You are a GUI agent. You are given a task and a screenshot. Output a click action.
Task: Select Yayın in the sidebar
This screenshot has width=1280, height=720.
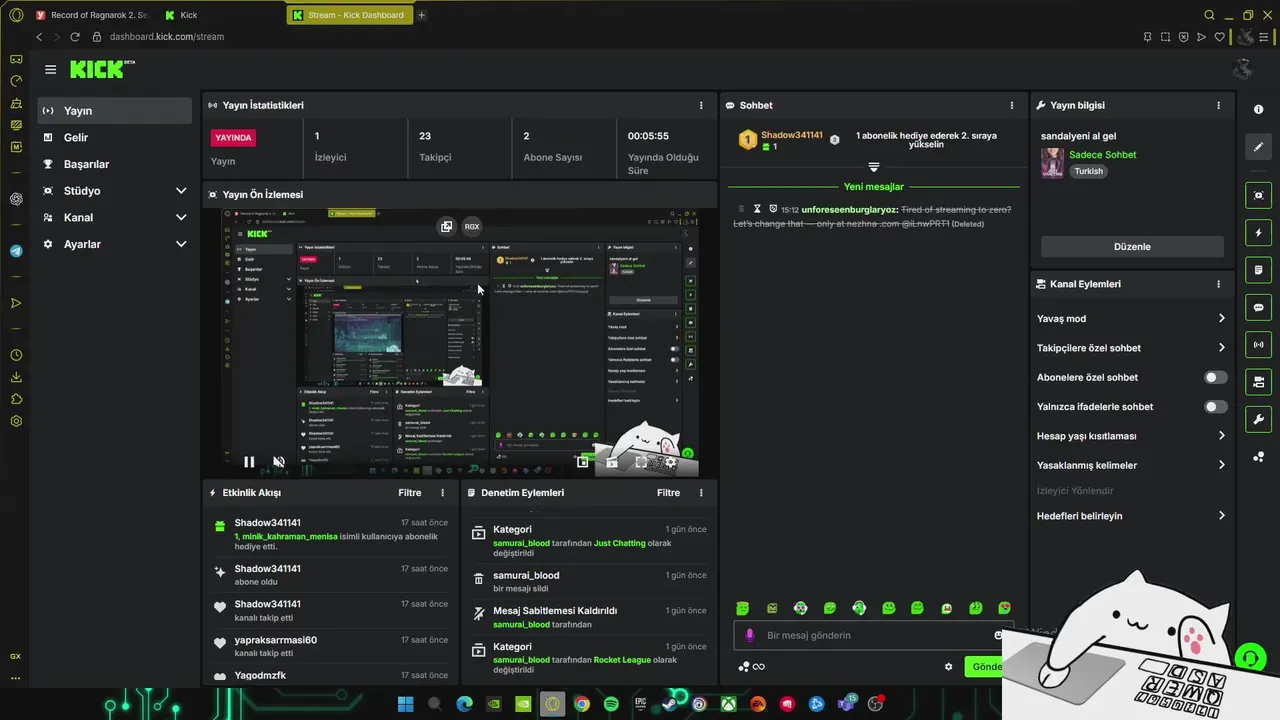[115, 111]
